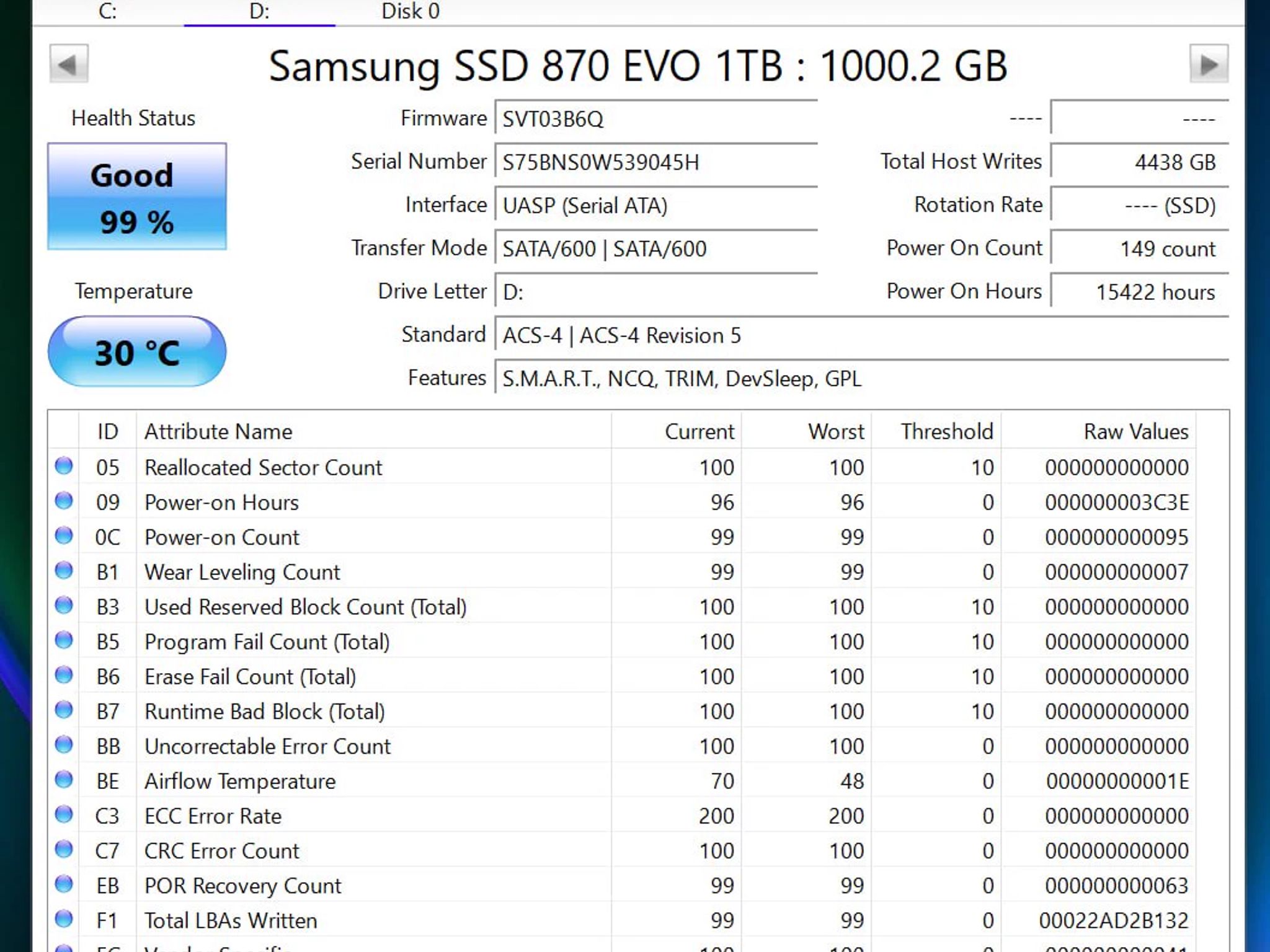The height and width of the screenshot is (952, 1270).
Task: Click the status dot for Reallocated Sector Count
Action: [x=64, y=465]
